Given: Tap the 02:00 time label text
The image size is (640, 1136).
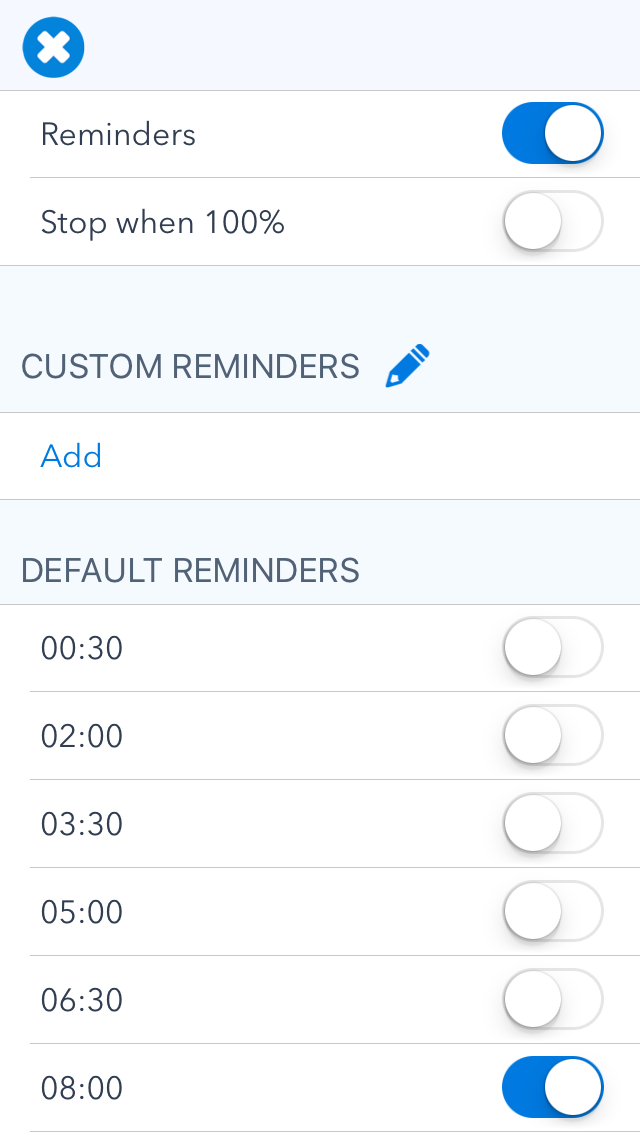Looking at the screenshot, I should pyautogui.click(x=82, y=737).
